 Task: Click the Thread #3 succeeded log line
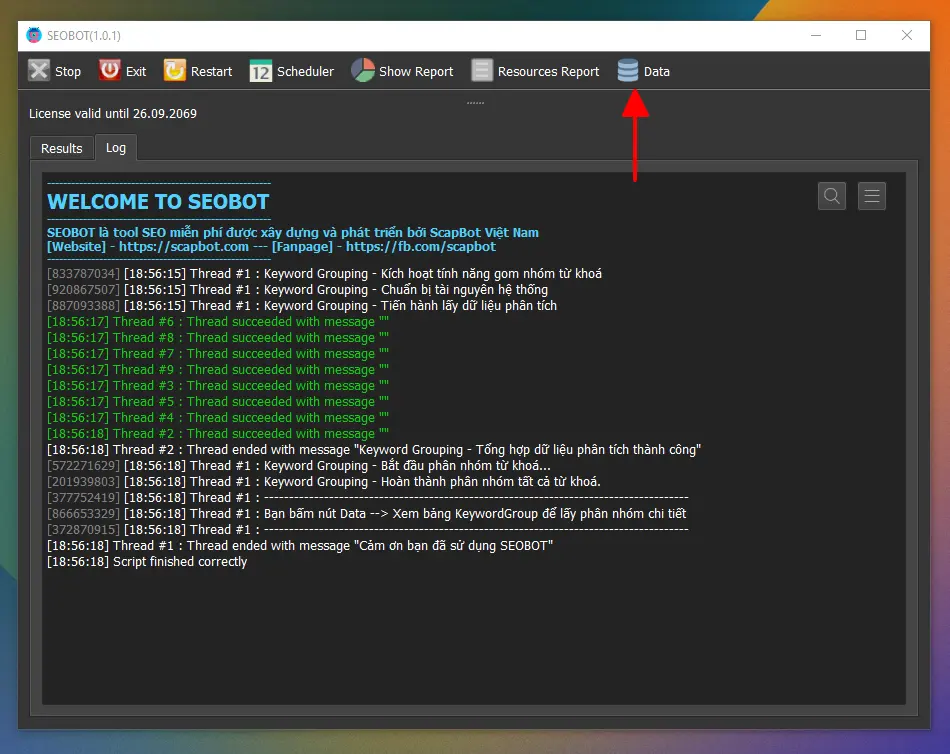point(218,385)
